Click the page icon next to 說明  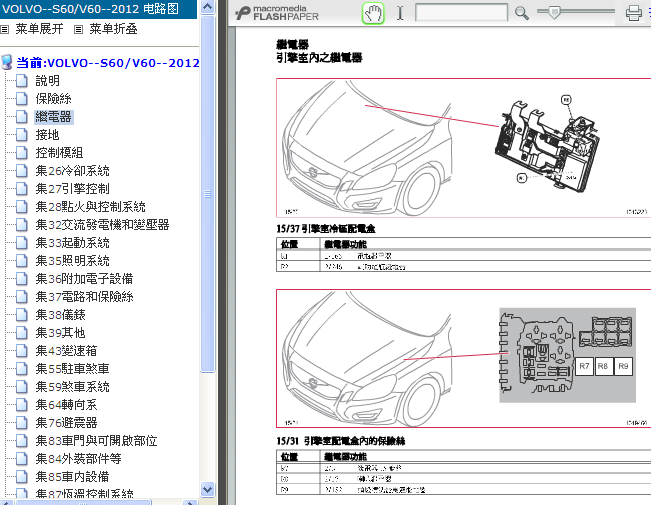[x=22, y=81]
